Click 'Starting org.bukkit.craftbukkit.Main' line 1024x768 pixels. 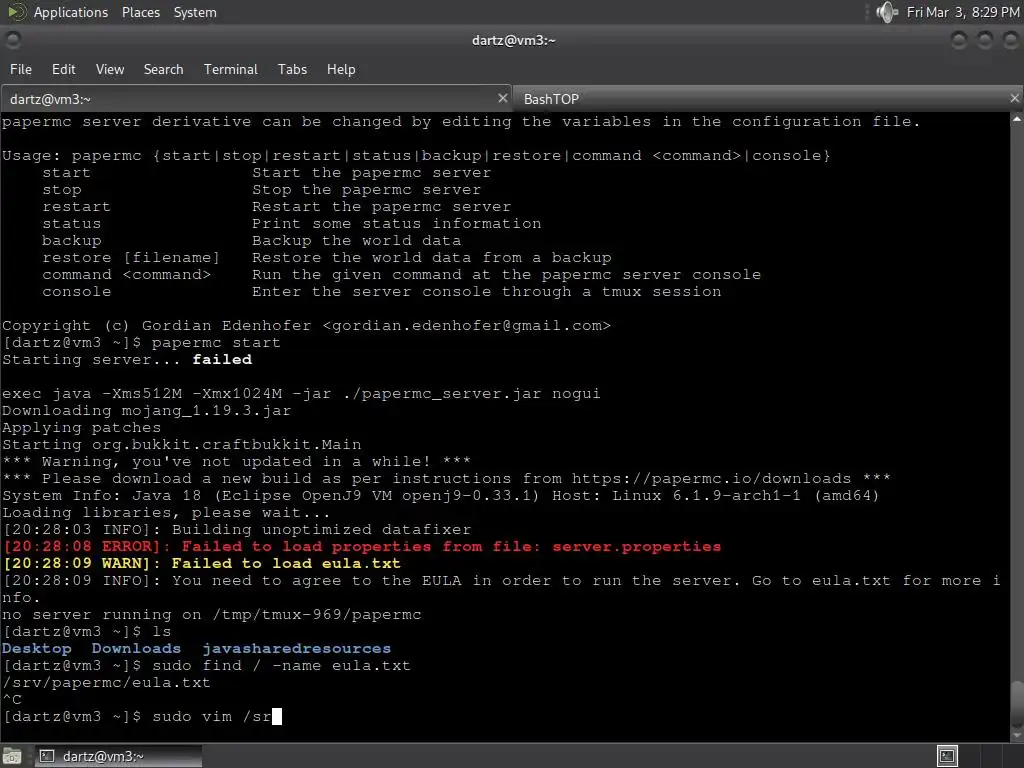(x=182, y=445)
